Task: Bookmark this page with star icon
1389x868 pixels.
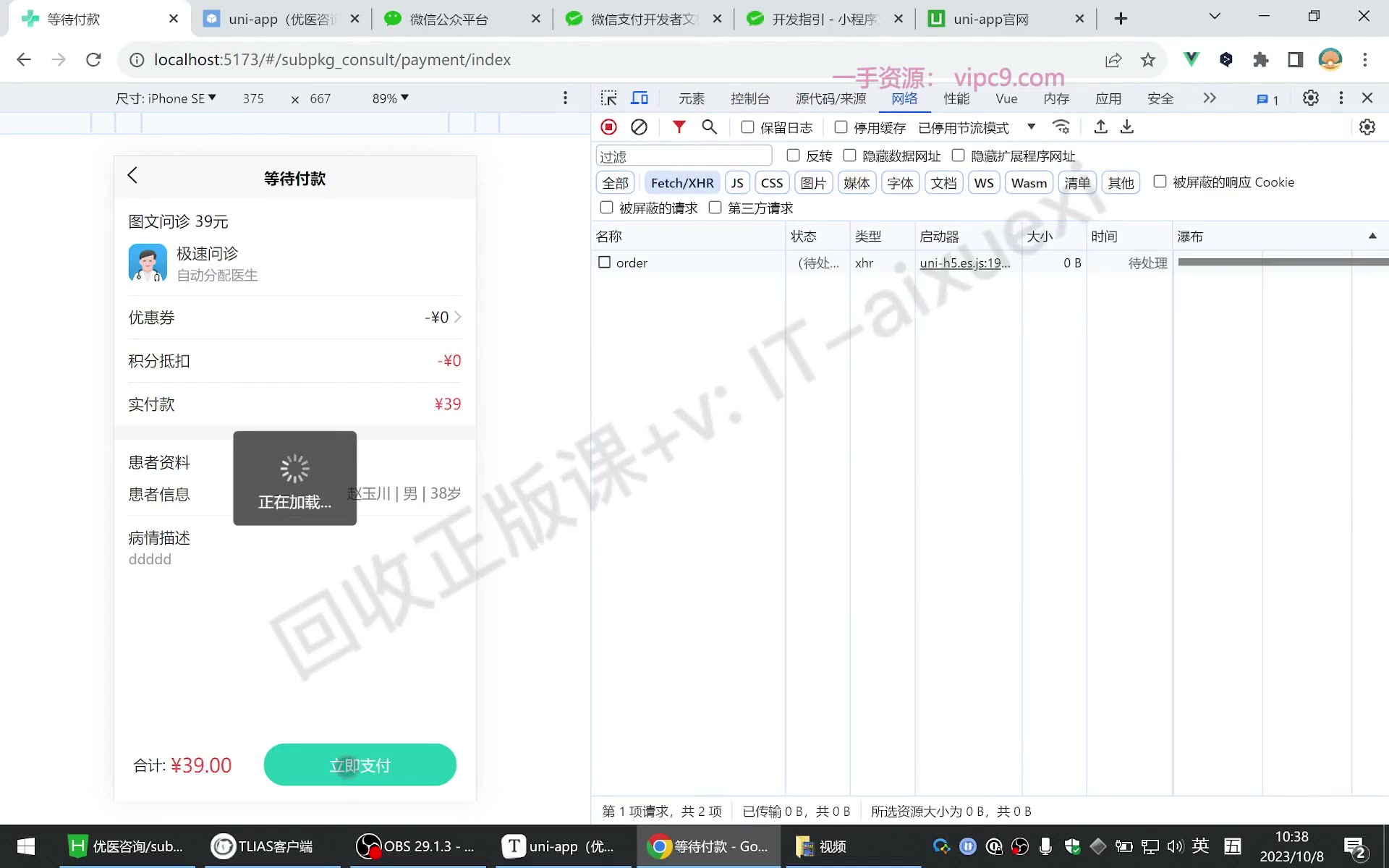Action: pos(1148,59)
